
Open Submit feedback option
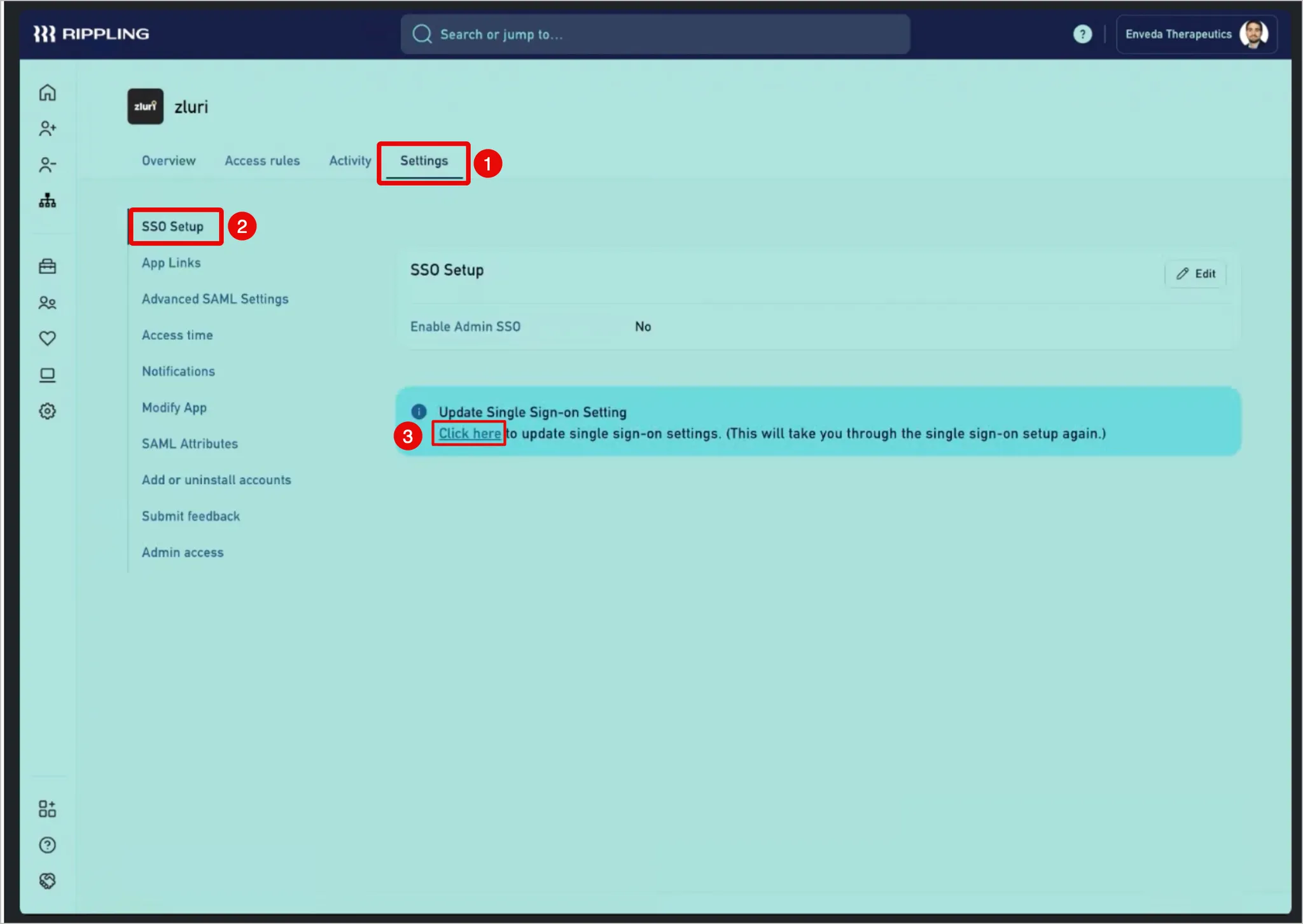click(191, 517)
